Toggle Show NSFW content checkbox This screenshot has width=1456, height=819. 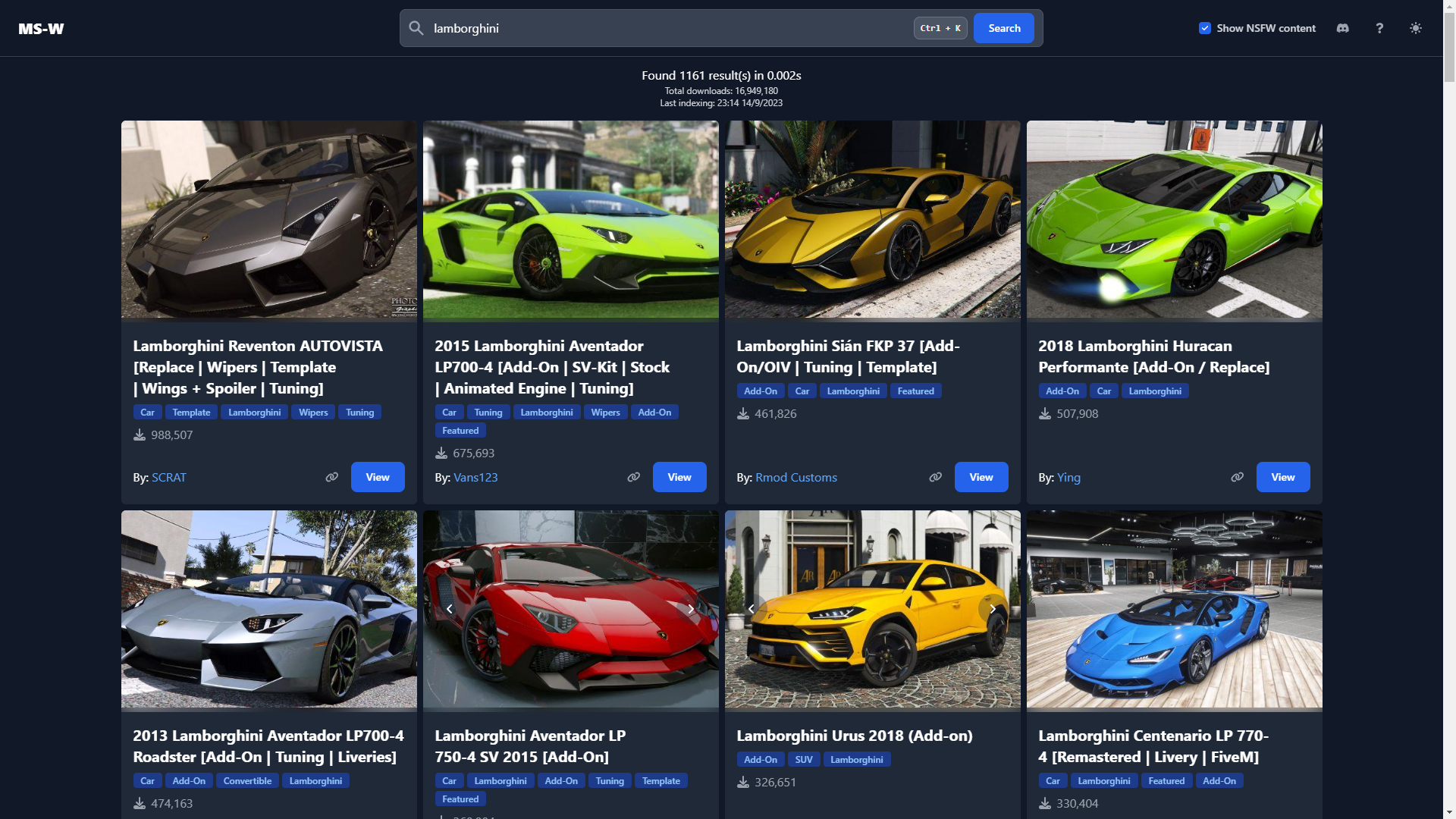pyautogui.click(x=1205, y=28)
